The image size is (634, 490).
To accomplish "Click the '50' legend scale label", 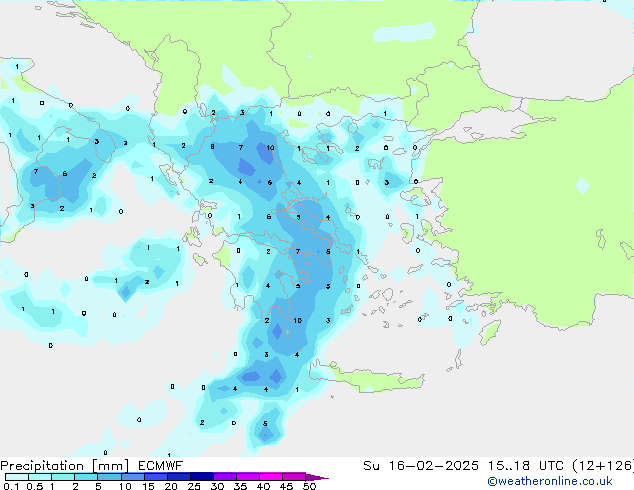I will (x=309, y=486).
